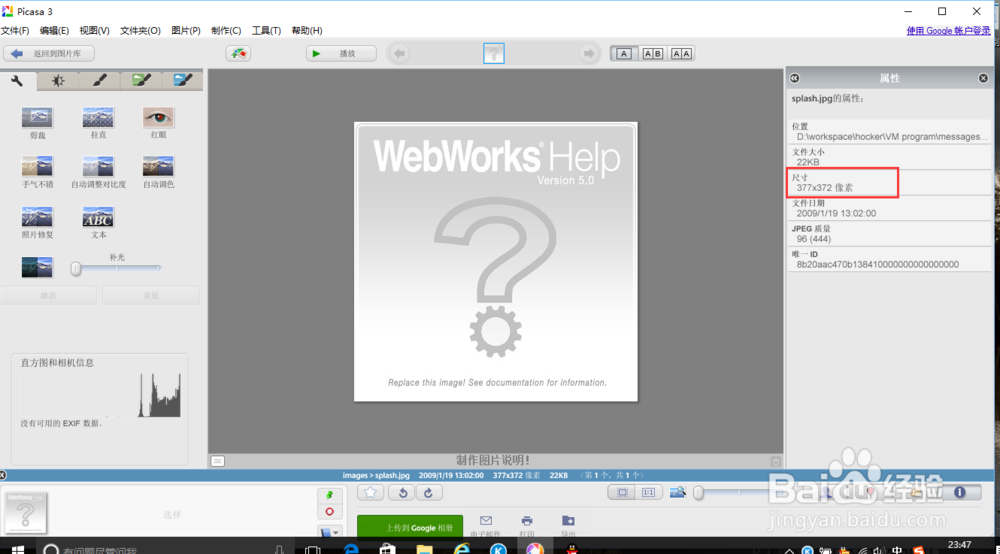Screen dimensions: 1000x554
Task: Switch to A B side-by-side view
Action: [652, 54]
